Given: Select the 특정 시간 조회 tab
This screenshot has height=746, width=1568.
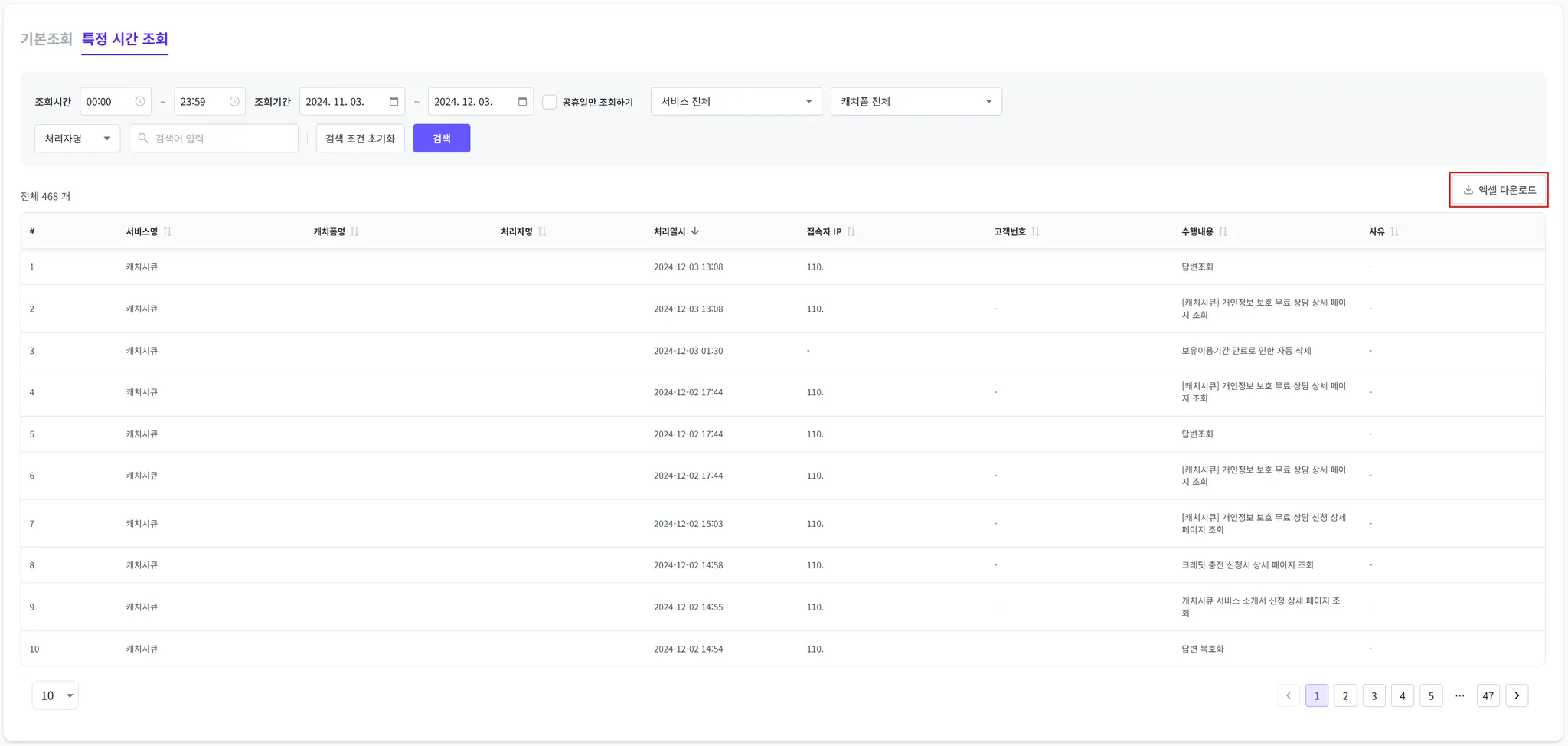Looking at the screenshot, I should tap(125, 39).
